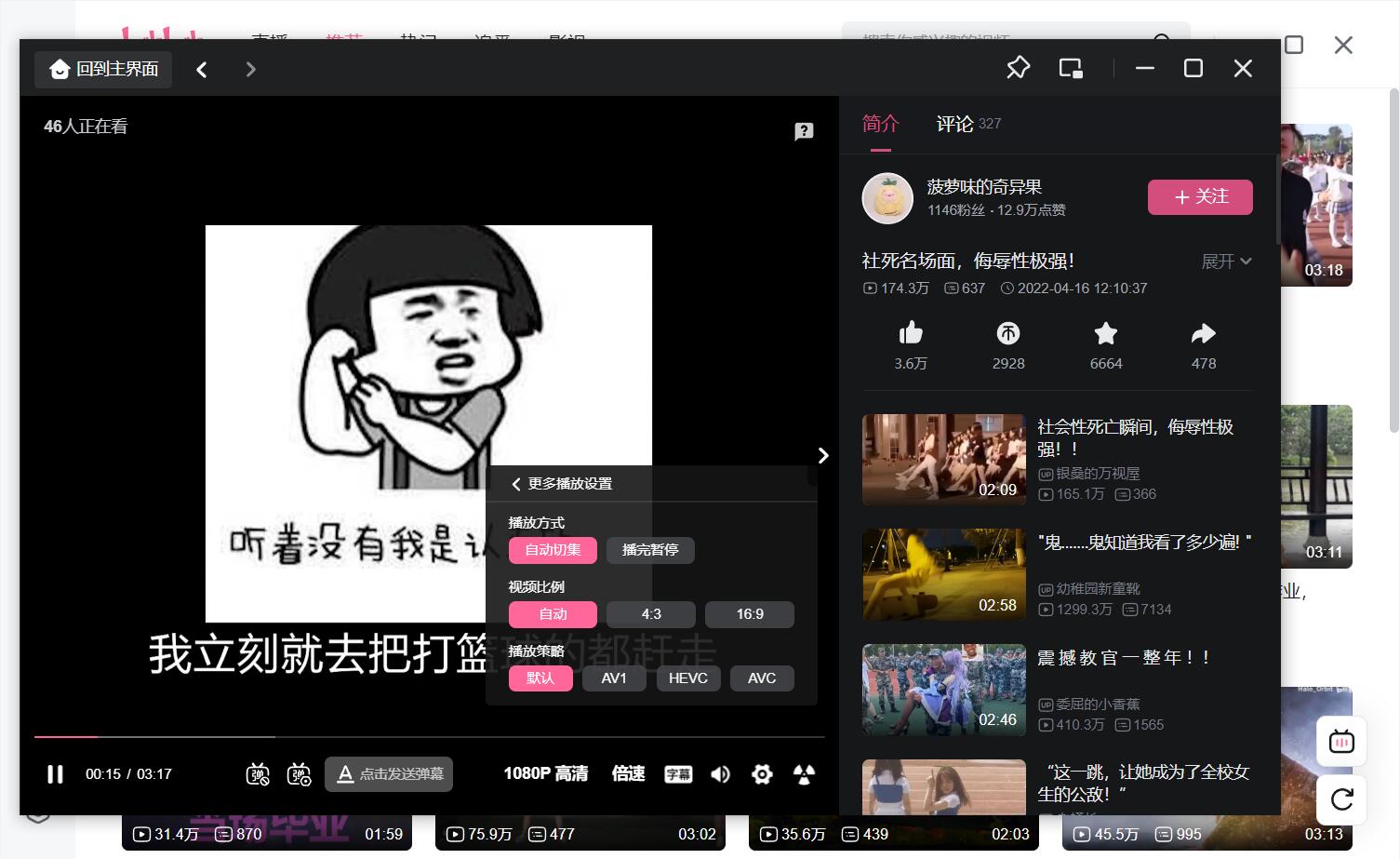Open video titled 社会性死亡瞬间，侮辱性极强！！
This screenshot has width=1400, height=859.
tap(1135, 437)
